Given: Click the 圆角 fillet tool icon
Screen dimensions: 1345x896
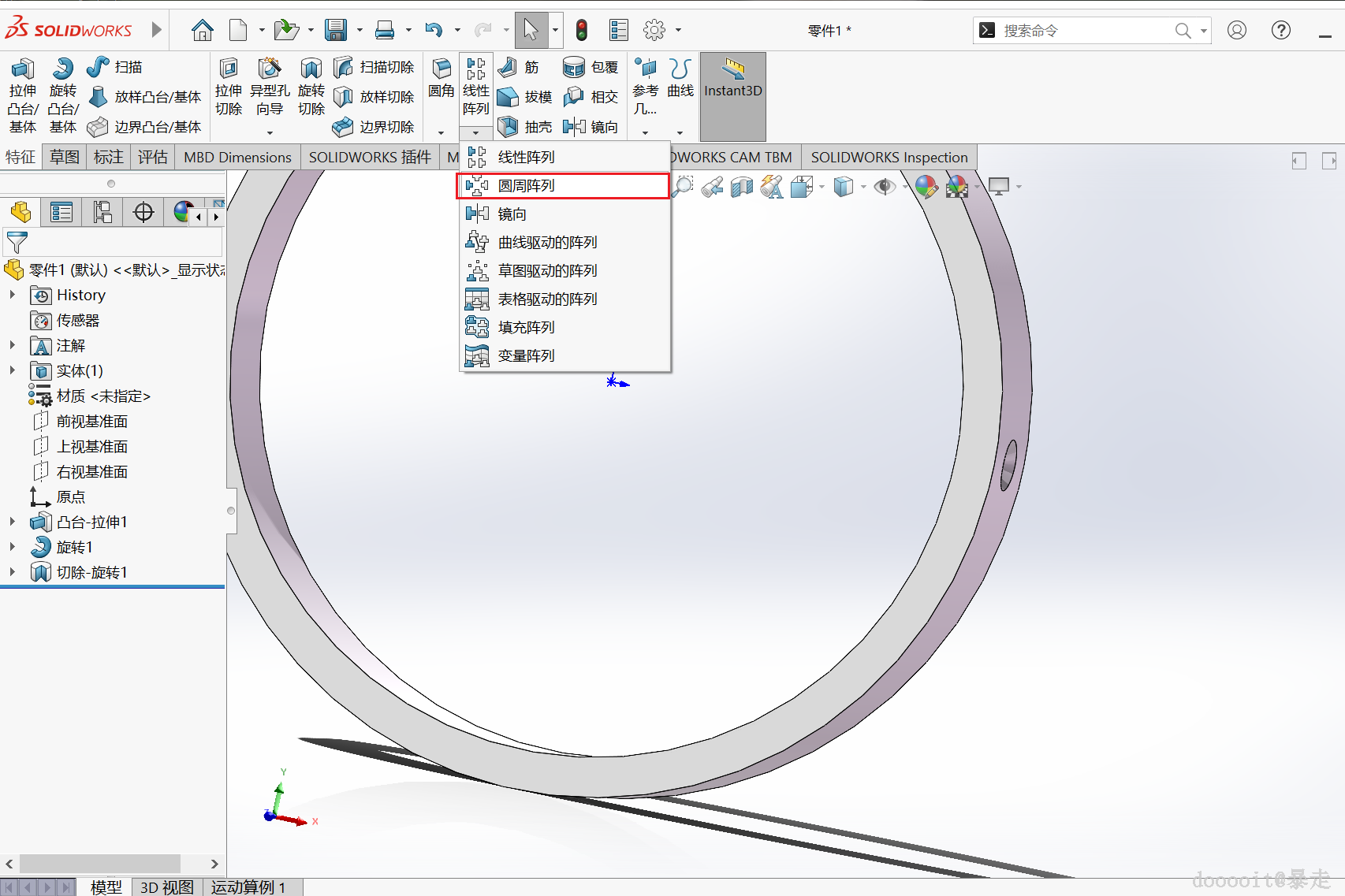Looking at the screenshot, I should (x=442, y=79).
